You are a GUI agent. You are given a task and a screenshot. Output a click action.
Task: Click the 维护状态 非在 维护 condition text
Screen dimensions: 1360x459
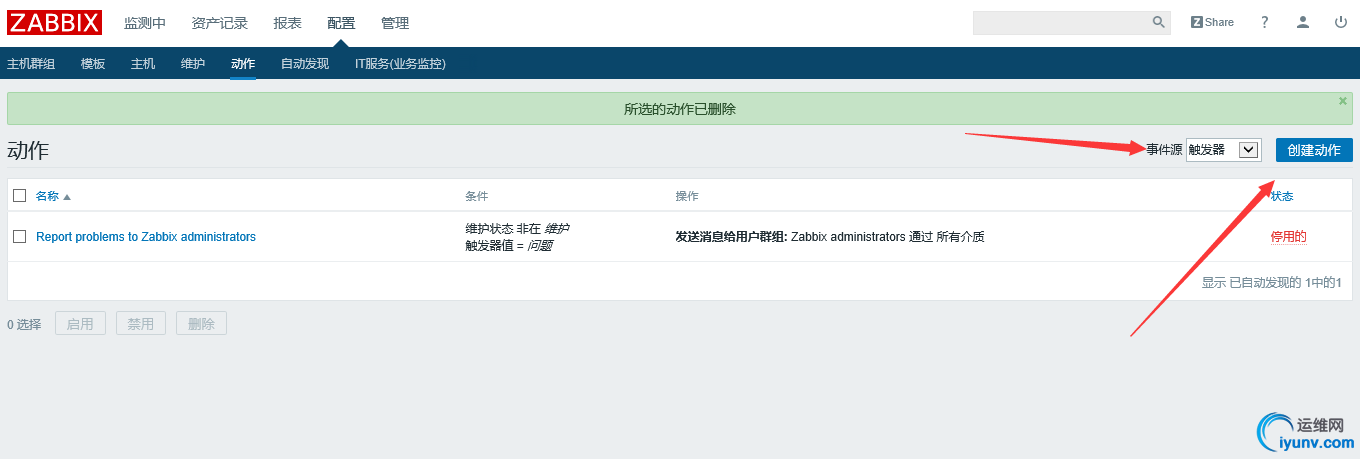tap(517, 228)
